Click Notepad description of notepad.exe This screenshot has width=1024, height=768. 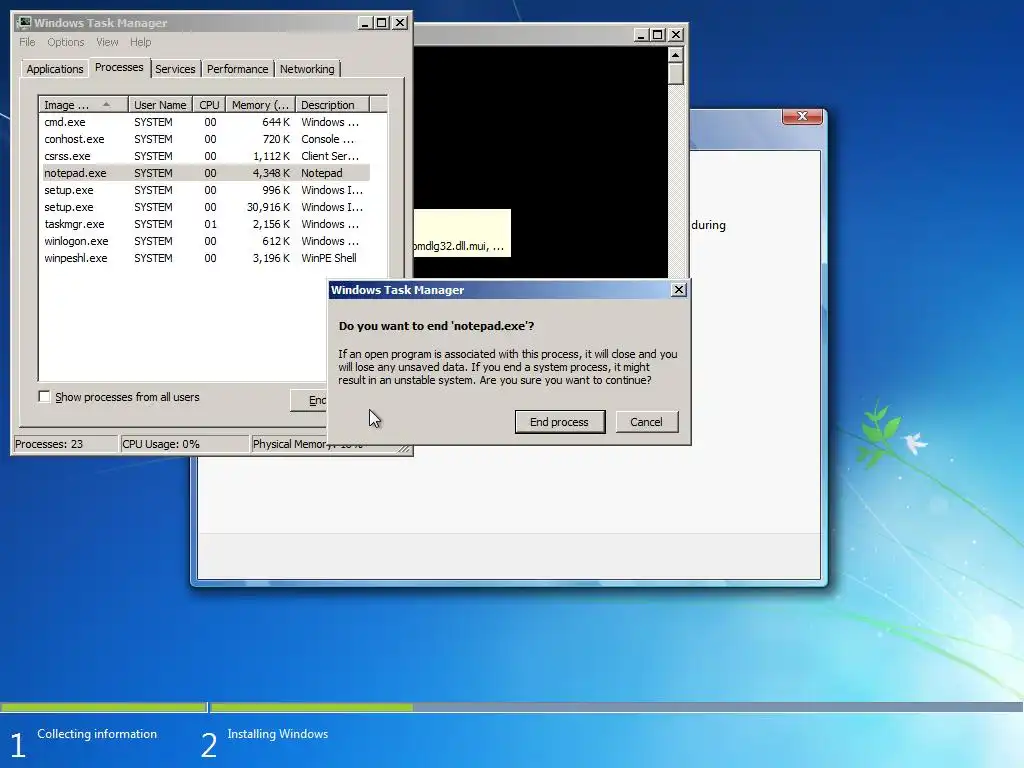tap(321, 173)
